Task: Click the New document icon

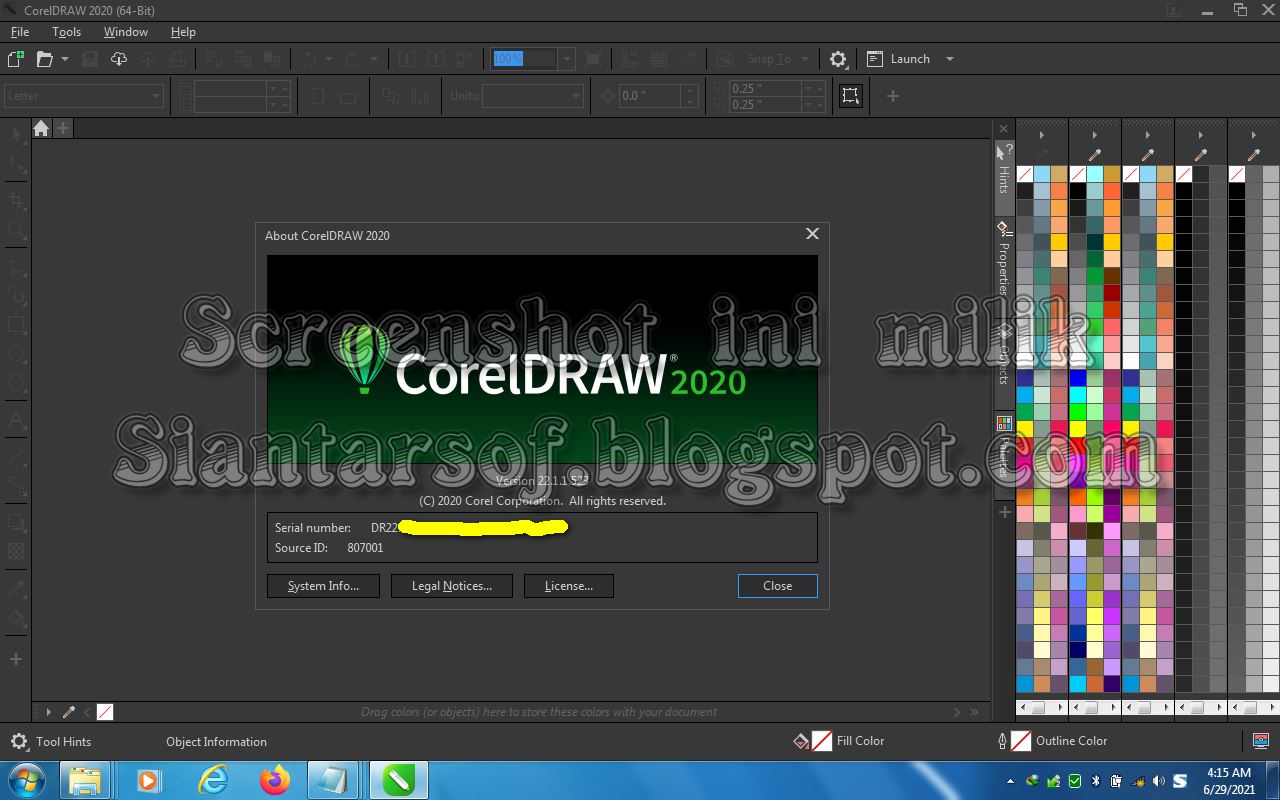Action: [x=16, y=59]
